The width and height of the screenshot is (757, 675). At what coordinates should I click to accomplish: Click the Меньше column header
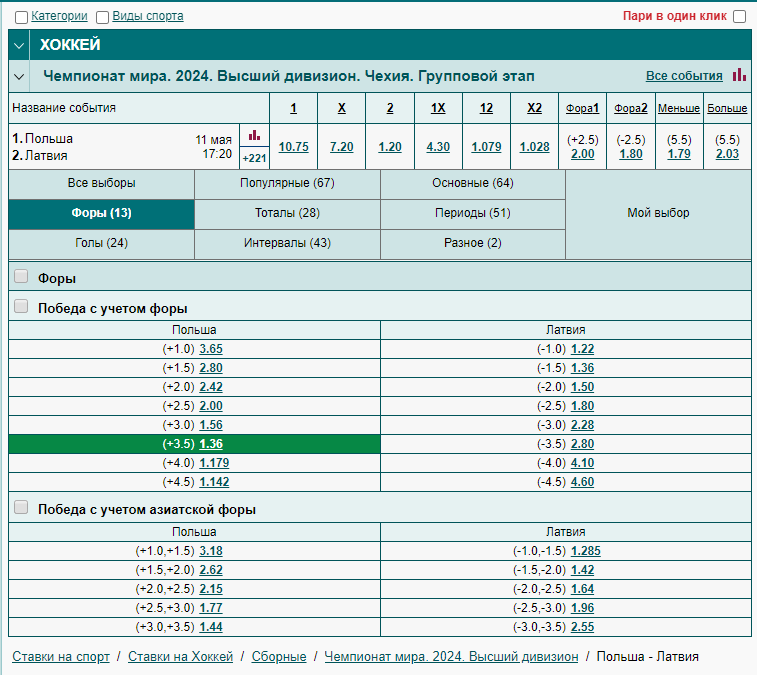pyautogui.click(x=679, y=108)
